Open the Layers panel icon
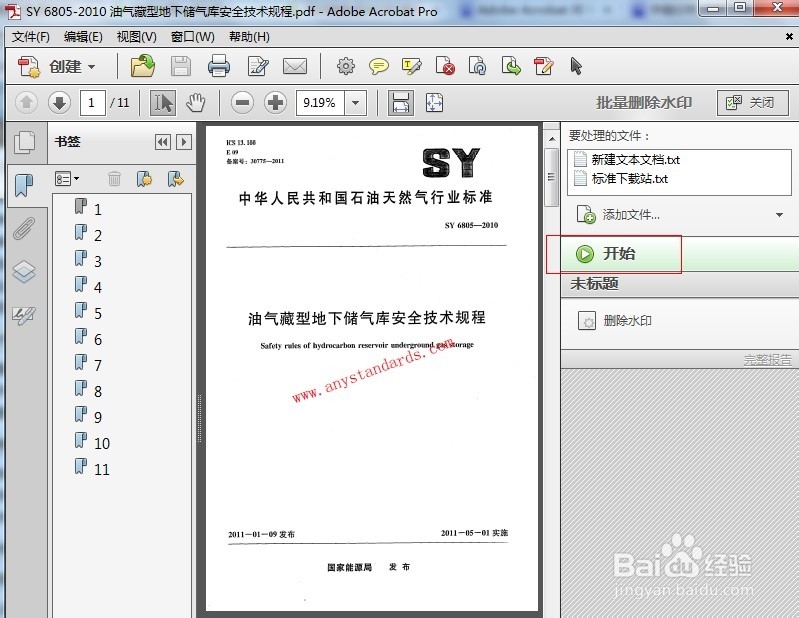The height and width of the screenshot is (618, 799). click(24, 272)
